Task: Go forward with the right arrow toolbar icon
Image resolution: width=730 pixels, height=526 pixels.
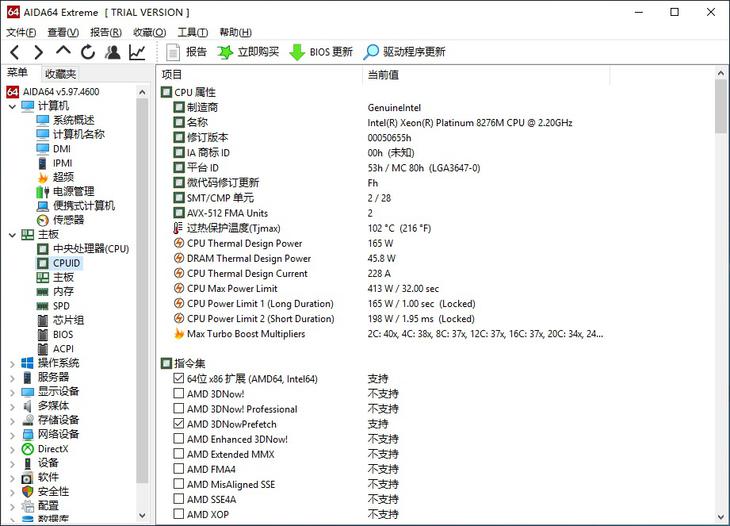Action: tap(39, 52)
